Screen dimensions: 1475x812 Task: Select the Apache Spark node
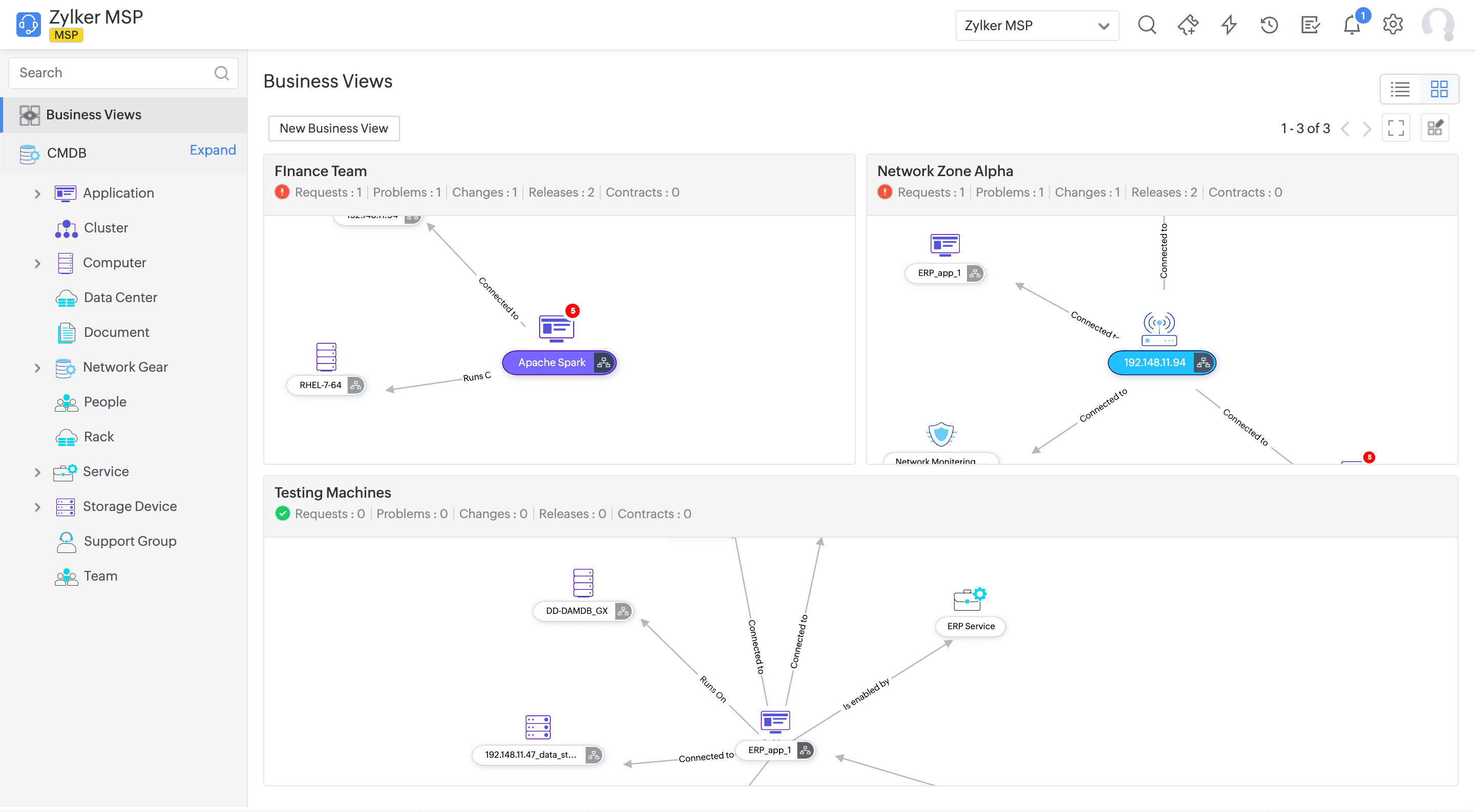551,363
